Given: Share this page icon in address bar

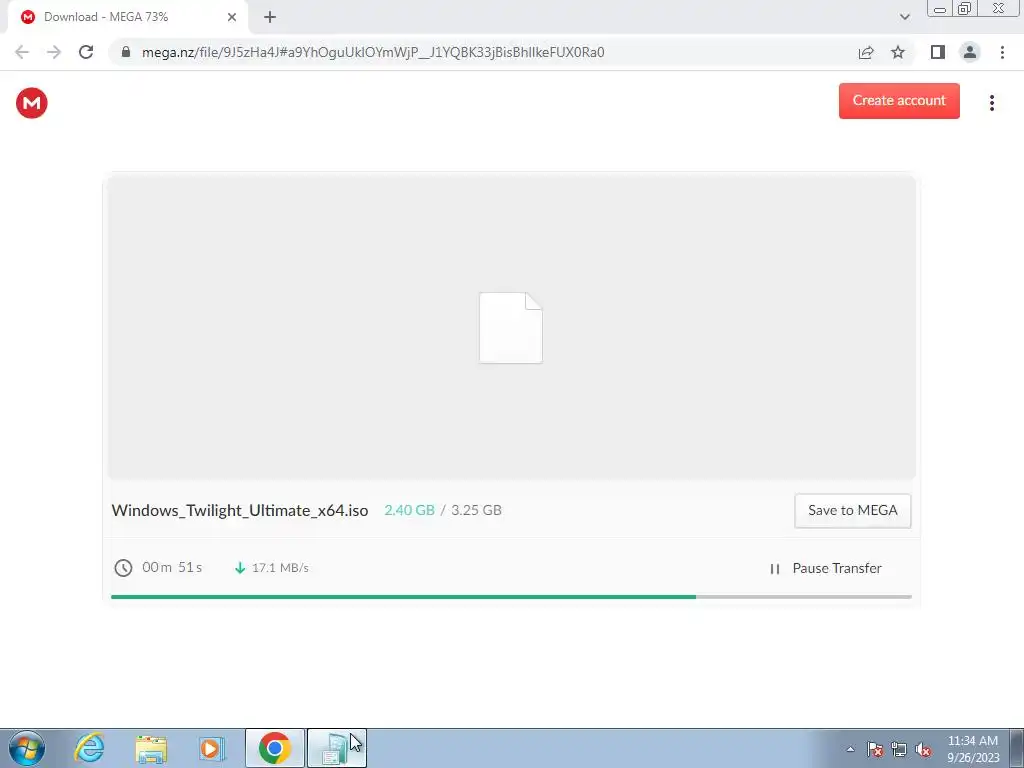Looking at the screenshot, I should [x=866, y=52].
